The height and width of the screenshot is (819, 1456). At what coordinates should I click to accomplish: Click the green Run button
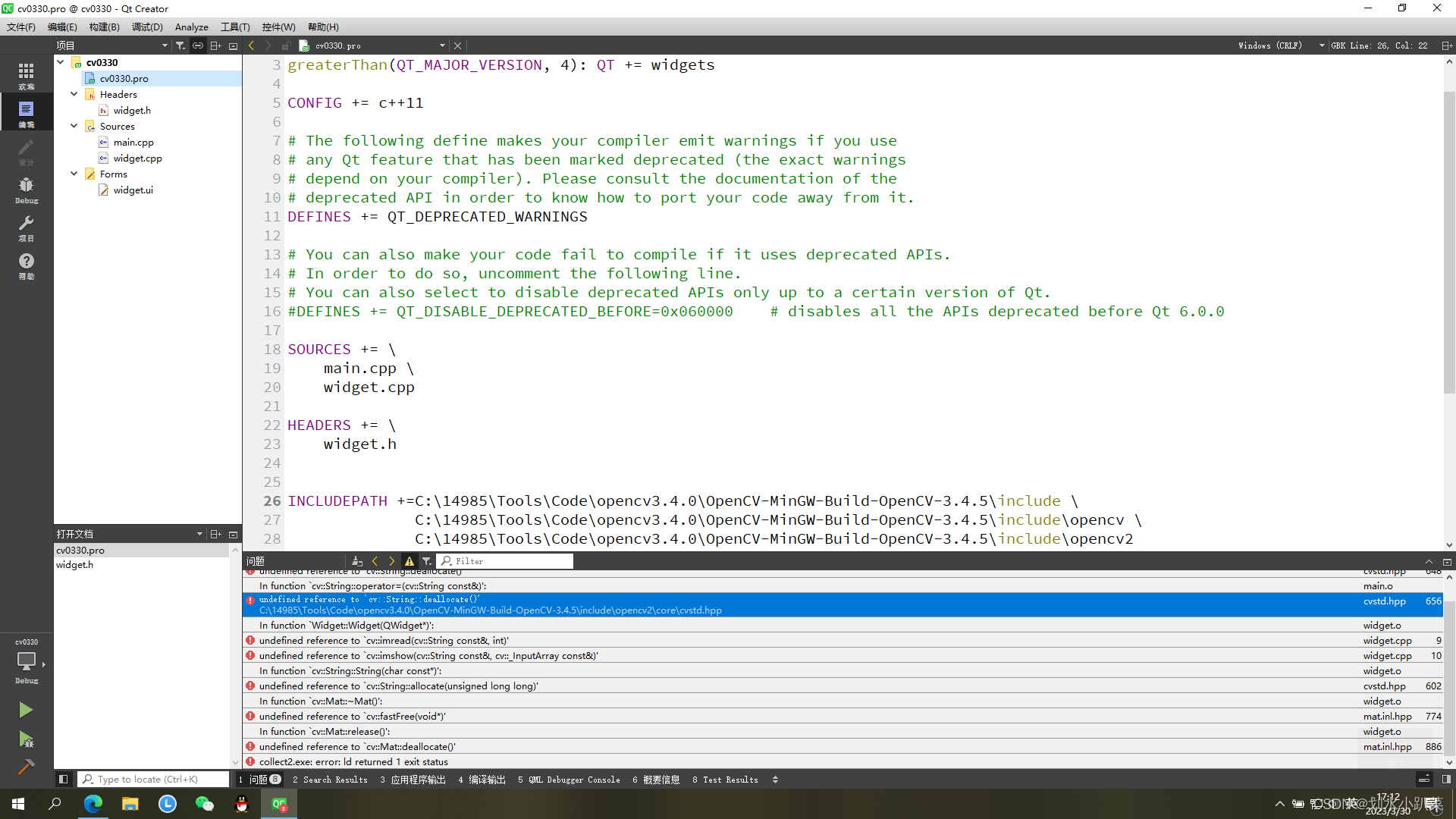coord(25,710)
